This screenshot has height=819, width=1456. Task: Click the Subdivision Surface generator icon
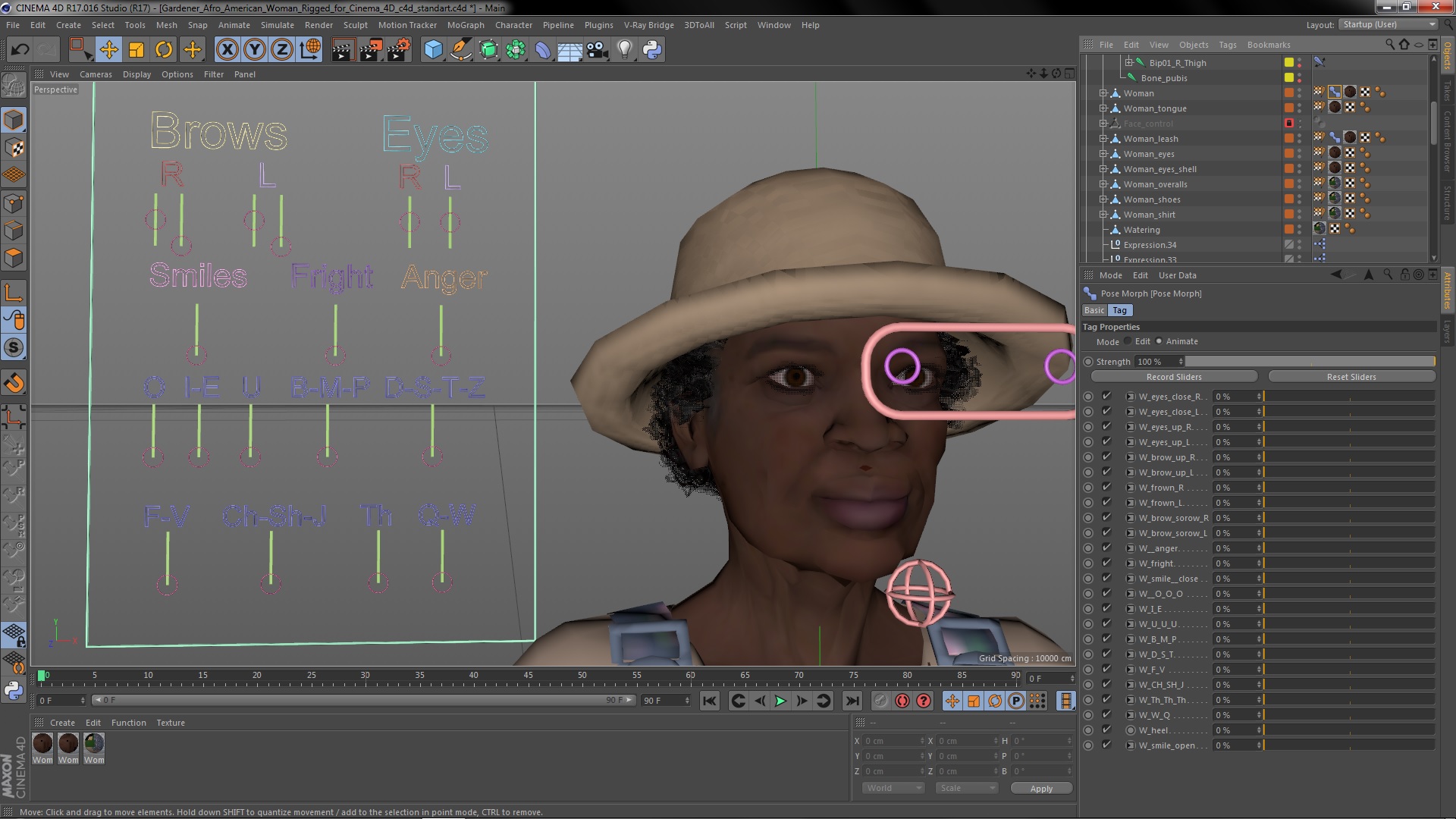(488, 50)
